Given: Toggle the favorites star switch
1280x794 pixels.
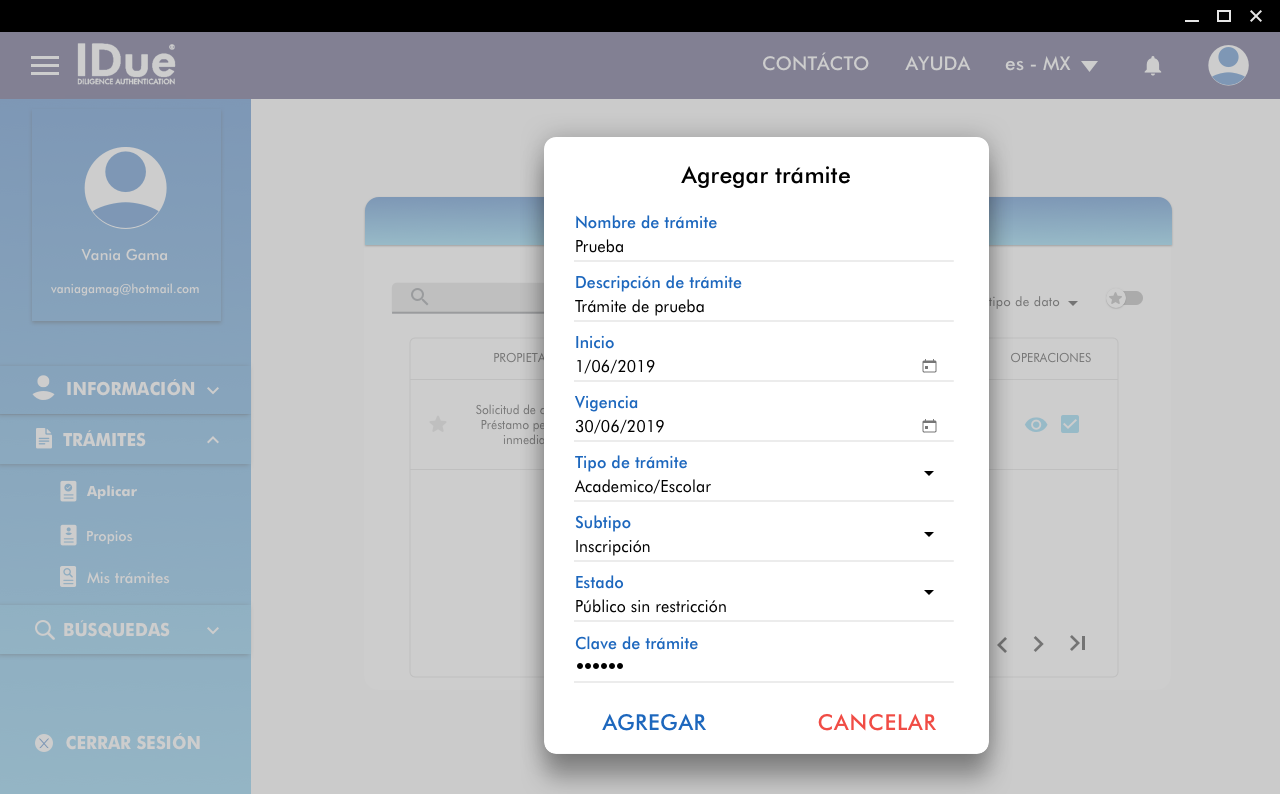Looking at the screenshot, I should 1124,299.
